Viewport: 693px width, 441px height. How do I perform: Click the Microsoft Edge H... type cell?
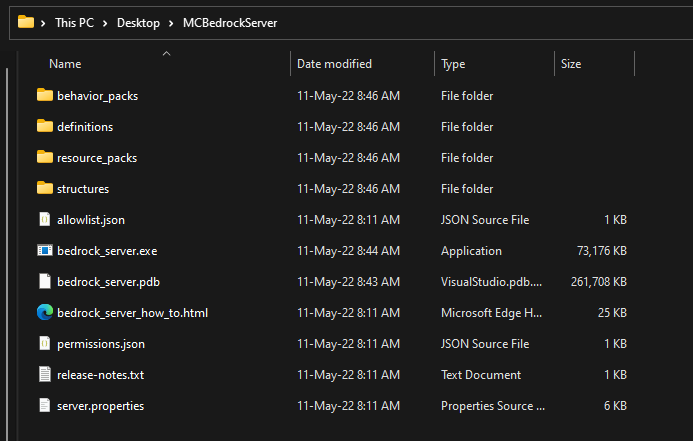point(491,312)
